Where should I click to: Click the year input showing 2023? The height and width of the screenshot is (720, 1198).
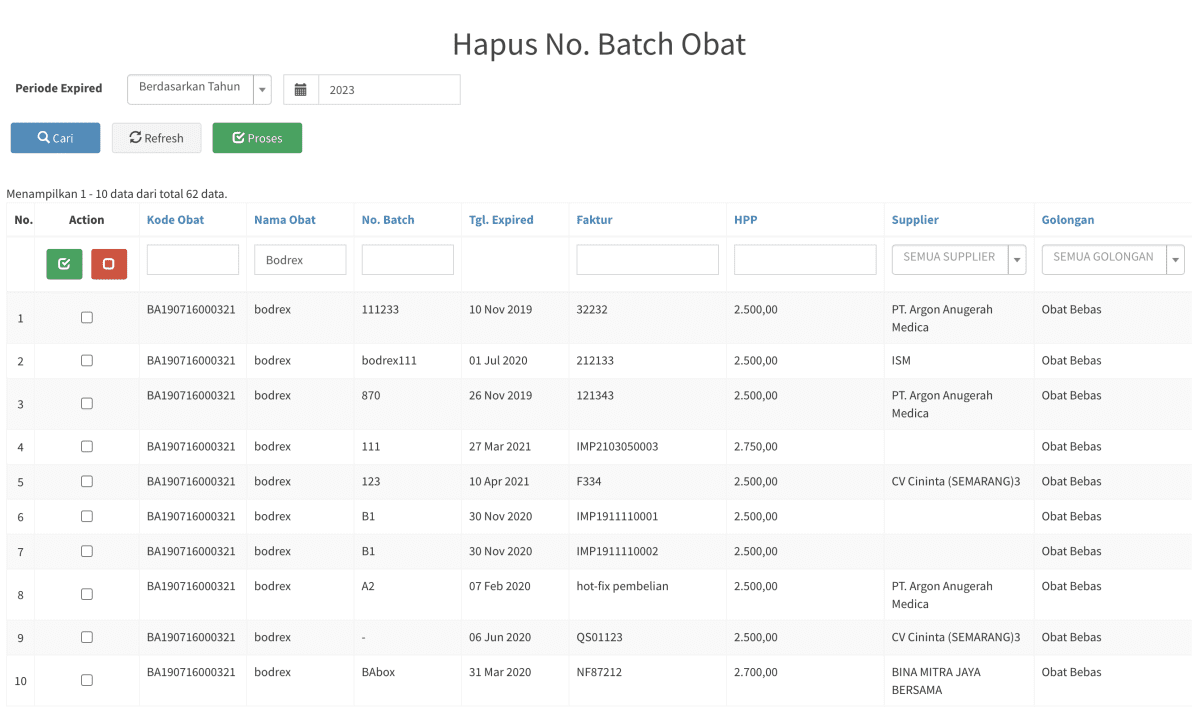pyautogui.click(x=389, y=90)
